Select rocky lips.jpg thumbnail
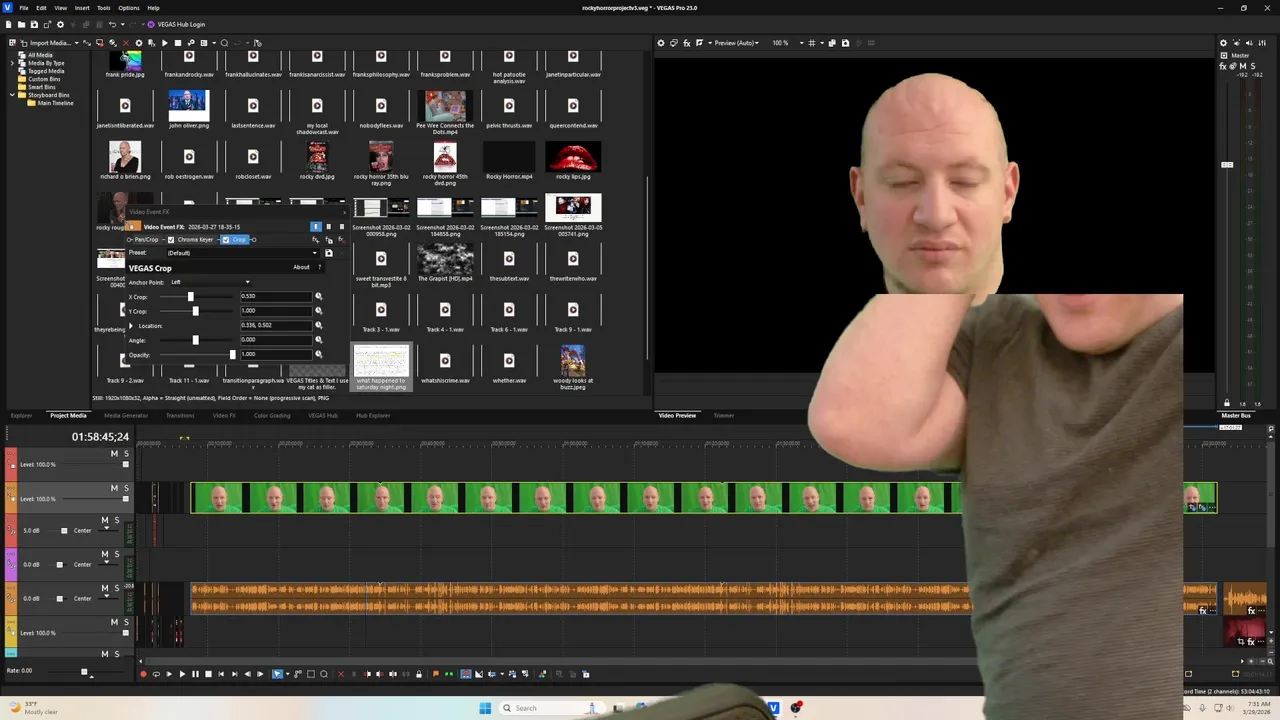The image size is (1280, 720). click(573, 157)
